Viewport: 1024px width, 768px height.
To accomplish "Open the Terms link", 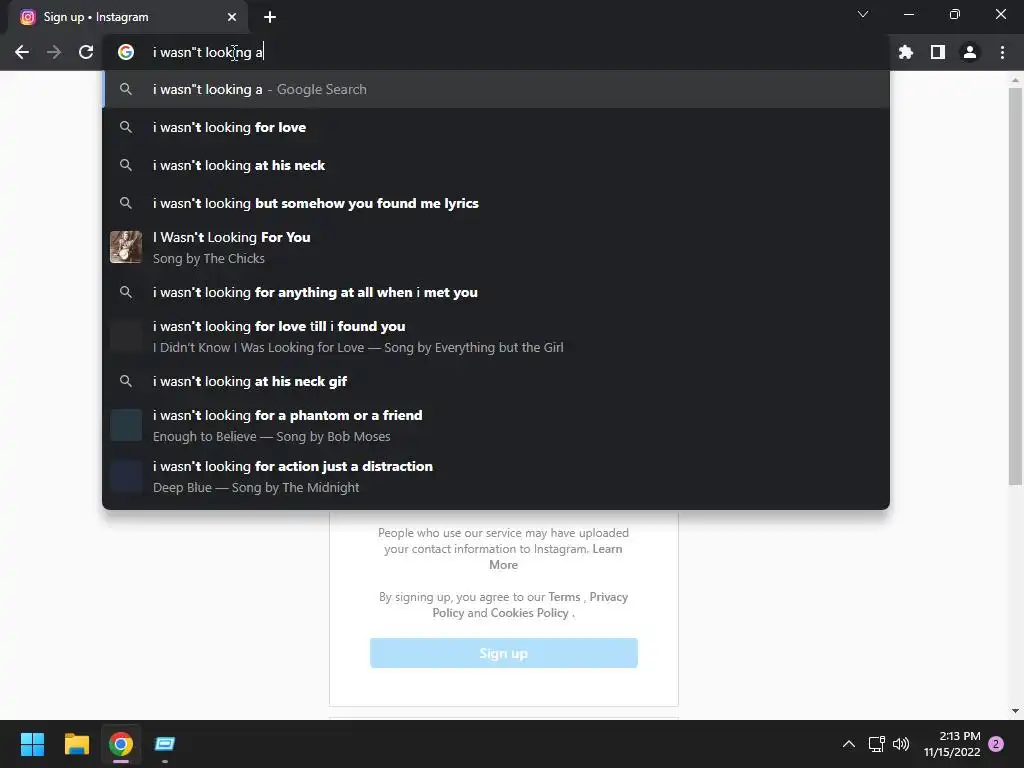I will (564, 597).
